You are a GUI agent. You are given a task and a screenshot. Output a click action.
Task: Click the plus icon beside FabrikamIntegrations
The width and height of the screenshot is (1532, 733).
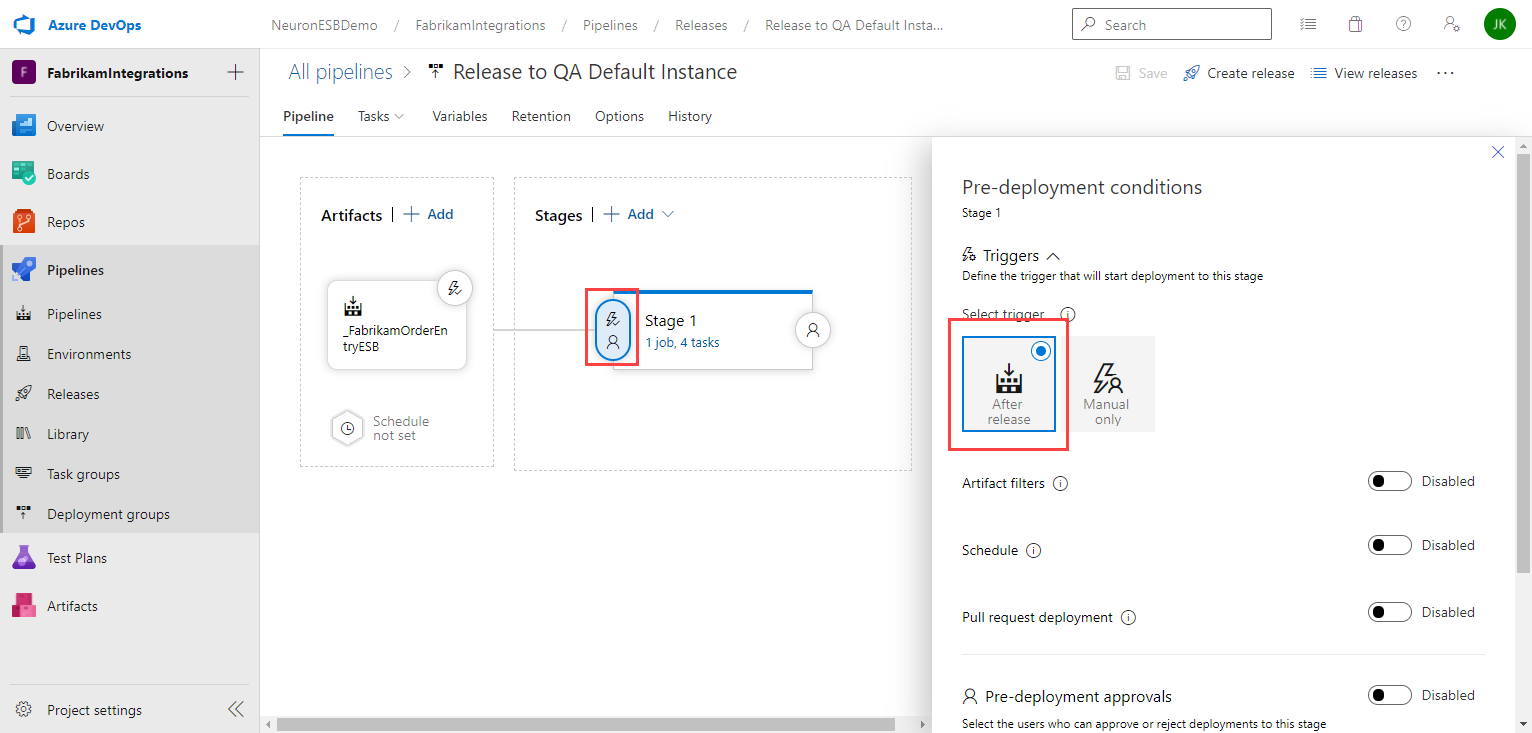pyautogui.click(x=236, y=72)
